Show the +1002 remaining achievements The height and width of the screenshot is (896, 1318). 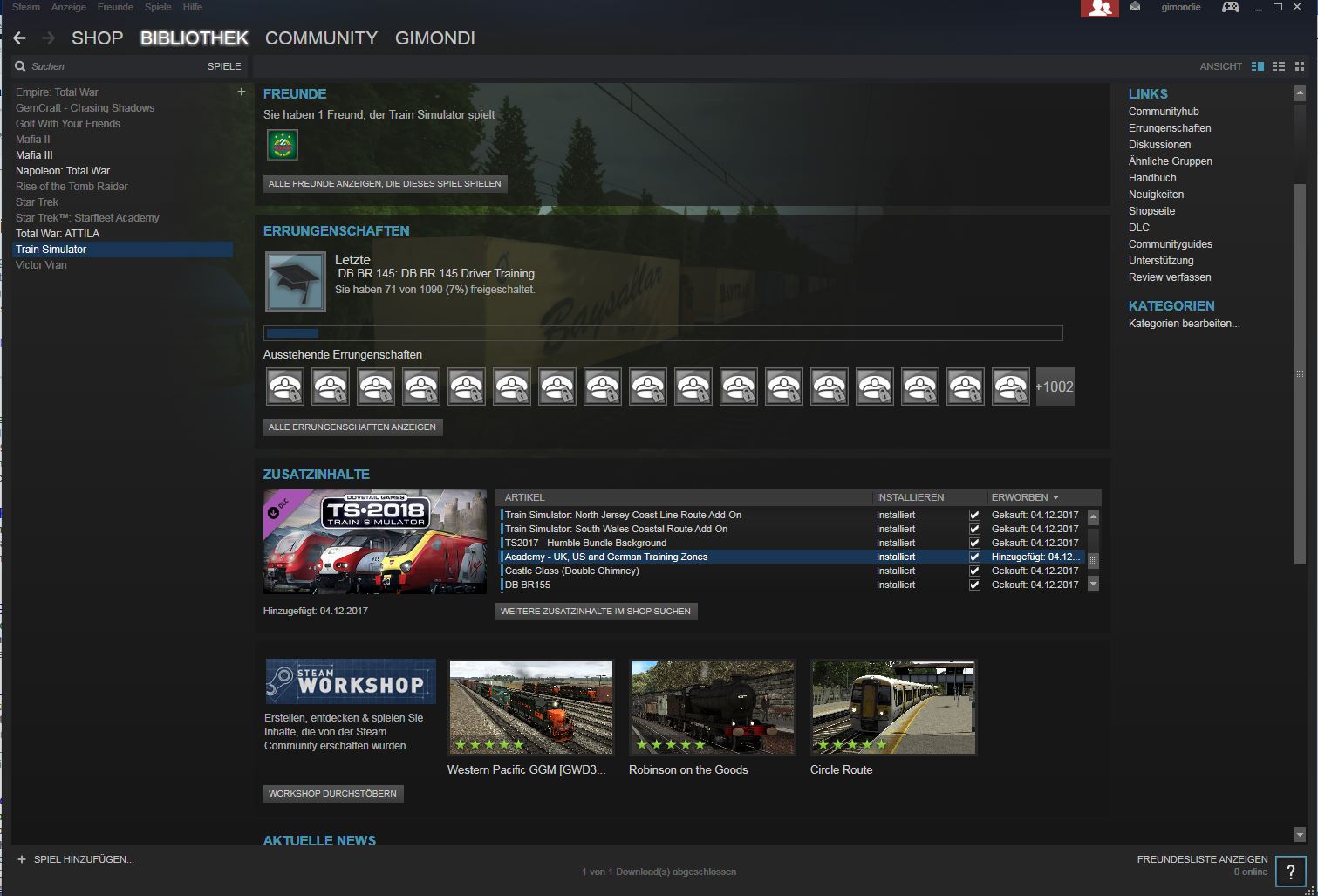[1055, 386]
